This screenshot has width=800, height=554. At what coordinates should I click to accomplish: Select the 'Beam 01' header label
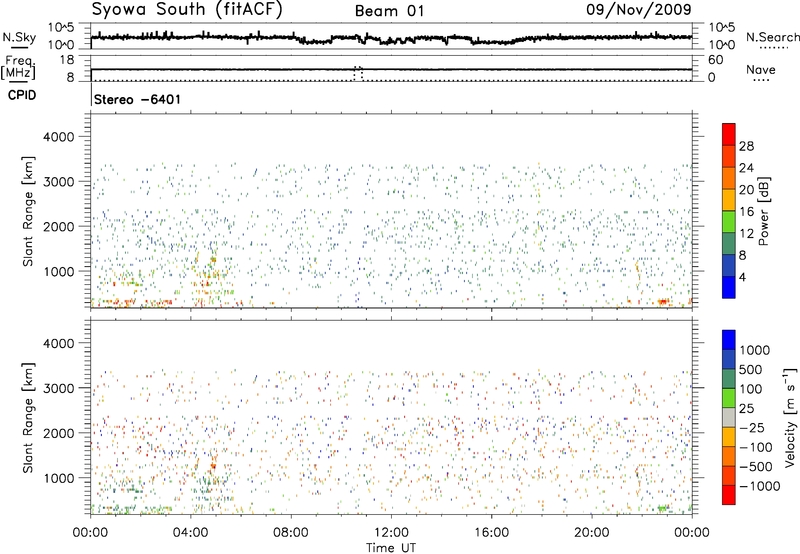click(389, 11)
